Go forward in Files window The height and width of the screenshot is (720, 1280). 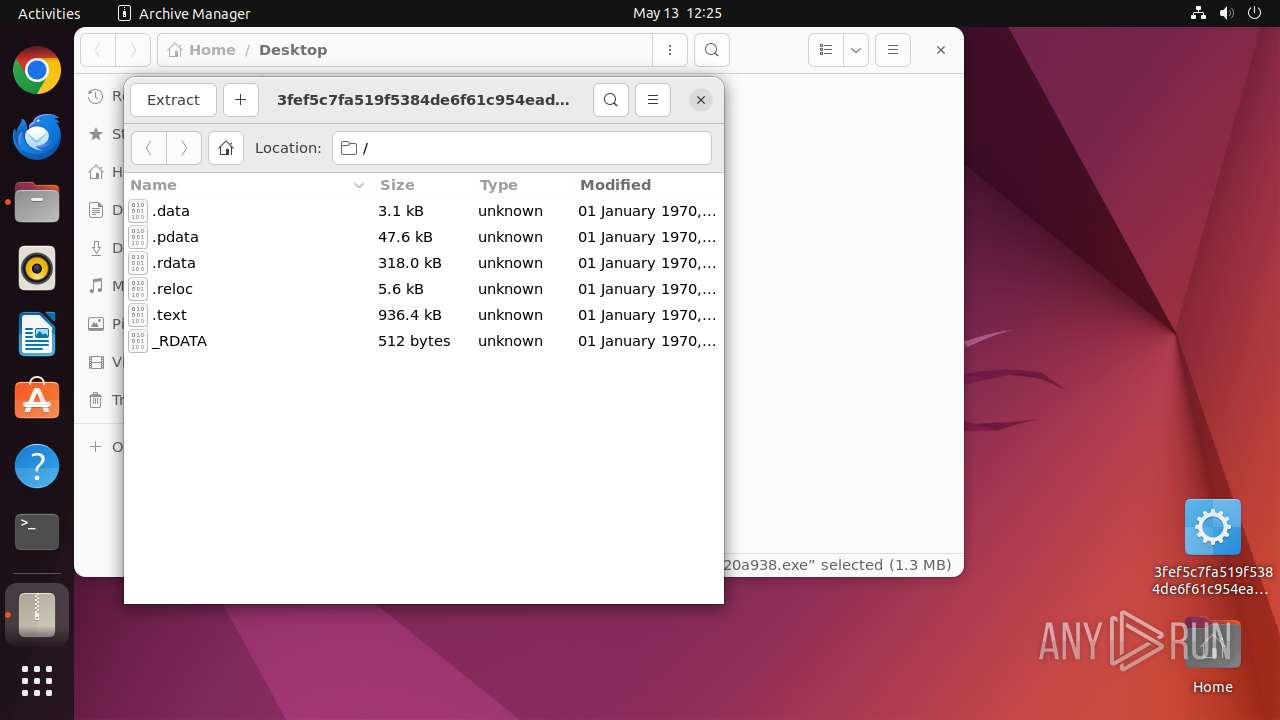(x=133, y=50)
